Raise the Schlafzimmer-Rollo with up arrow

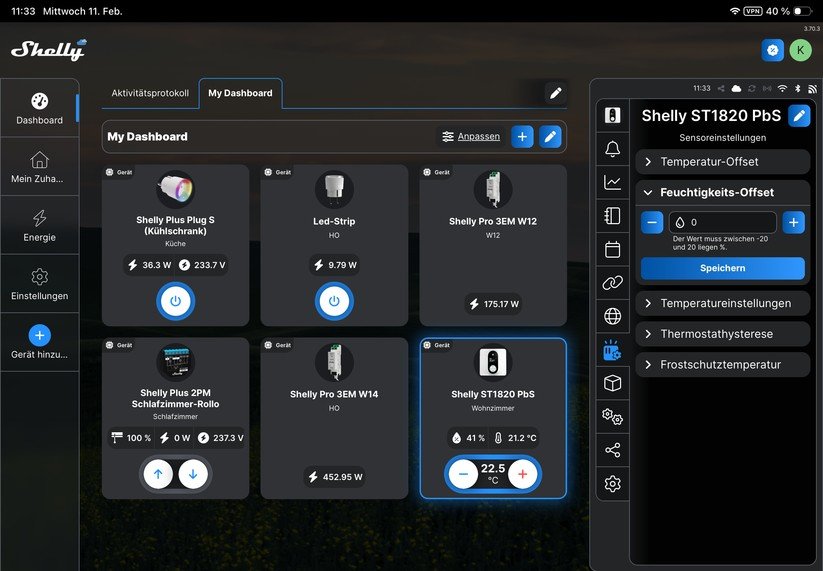[158, 474]
